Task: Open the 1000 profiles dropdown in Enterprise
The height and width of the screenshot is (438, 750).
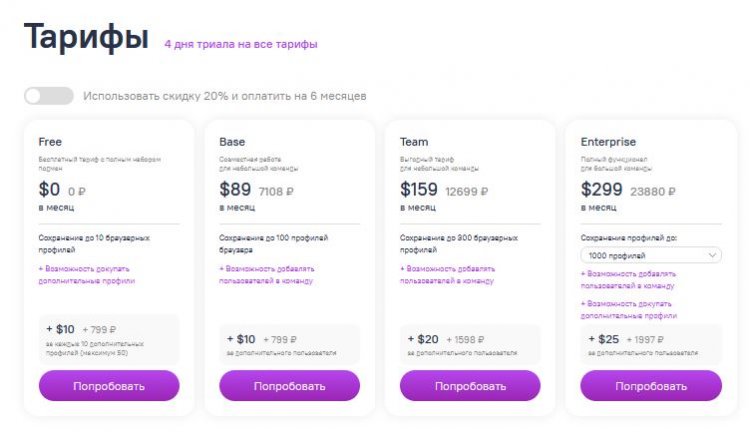Action: [651, 255]
